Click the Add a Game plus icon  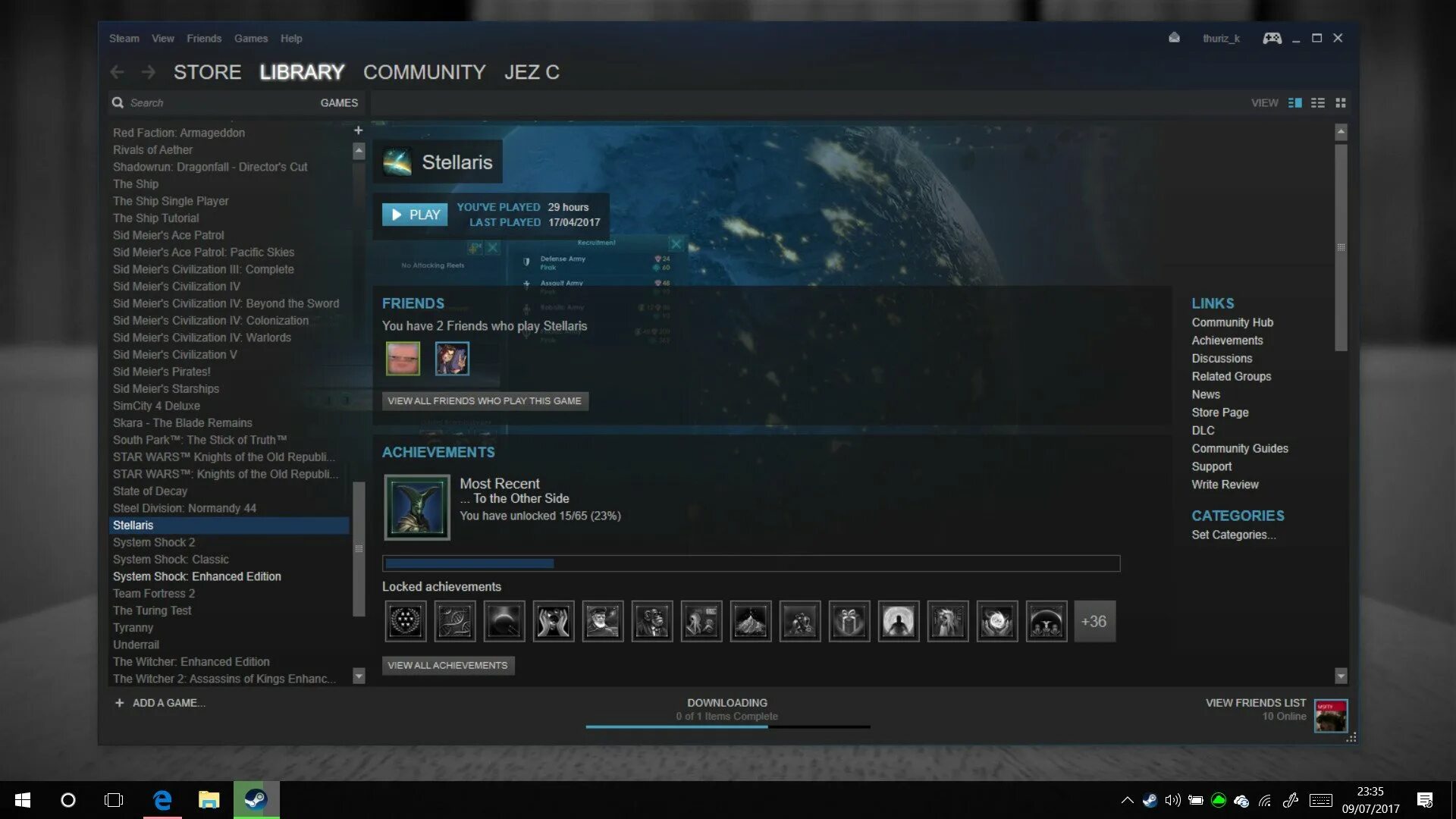coord(119,703)
